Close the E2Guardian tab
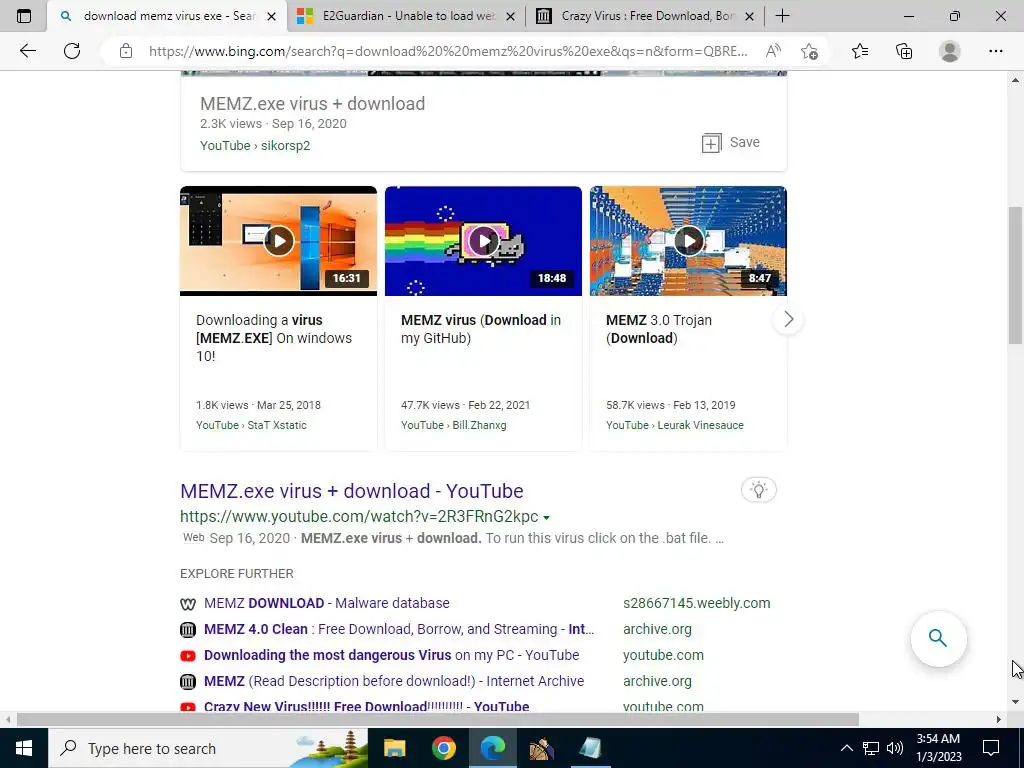 point(511,16)
